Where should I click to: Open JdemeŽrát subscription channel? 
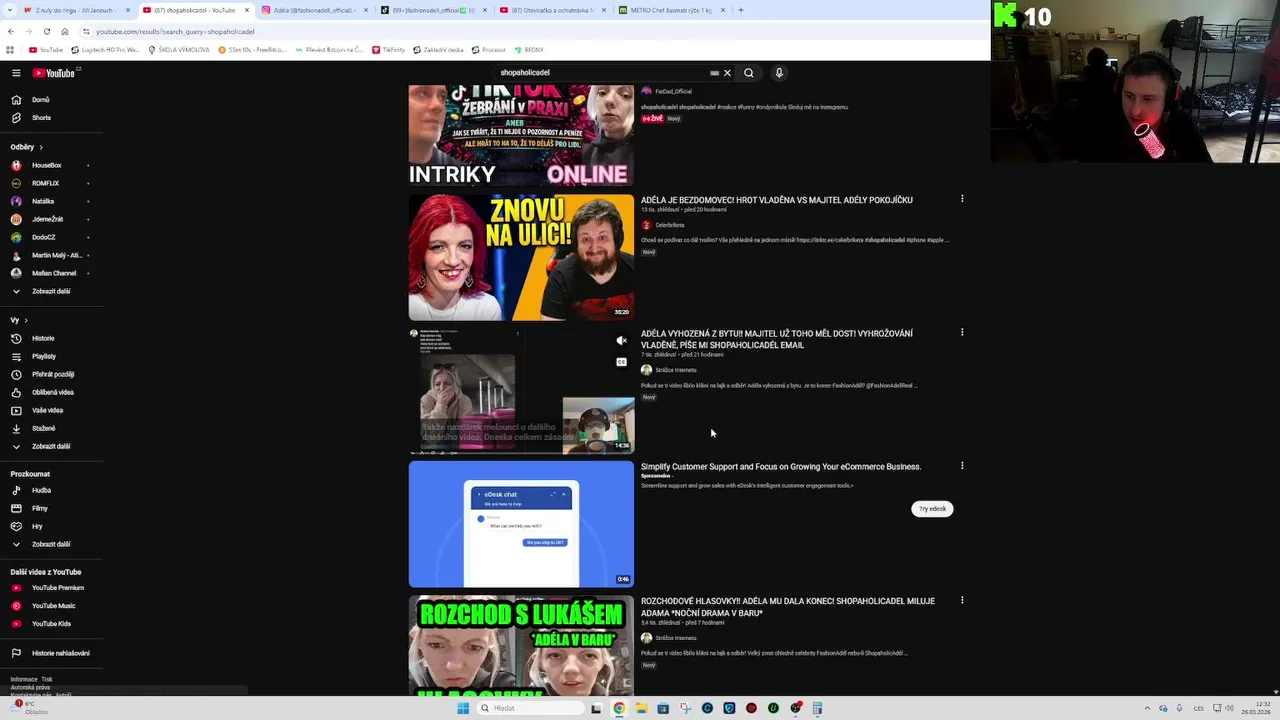point(47,220)
